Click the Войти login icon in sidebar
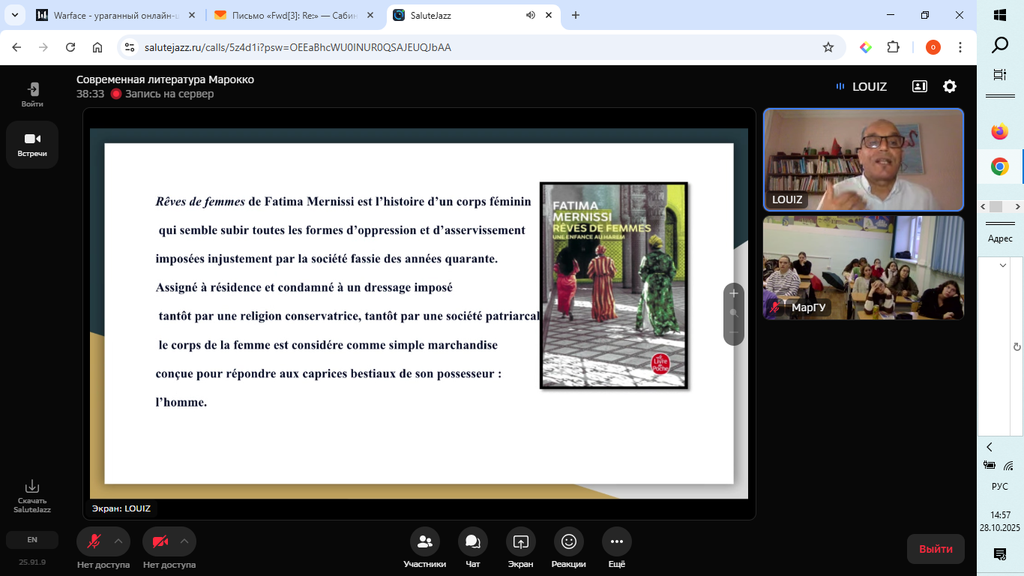Screen dimensions: 1024x576 click(32, 94)
